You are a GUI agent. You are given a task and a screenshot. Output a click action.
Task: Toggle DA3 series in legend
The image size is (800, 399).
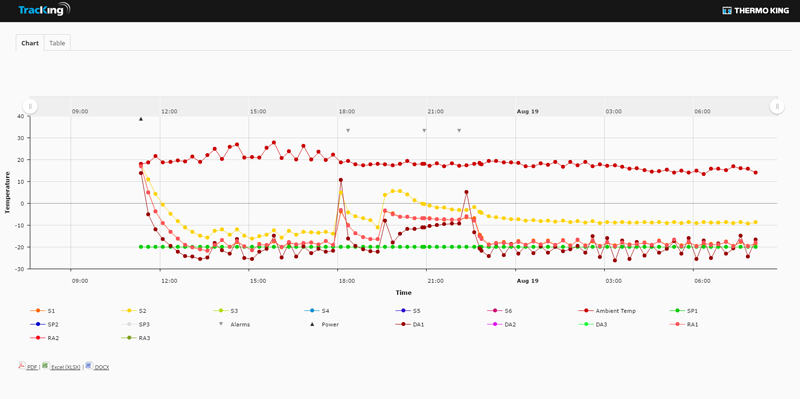(593, 325)
